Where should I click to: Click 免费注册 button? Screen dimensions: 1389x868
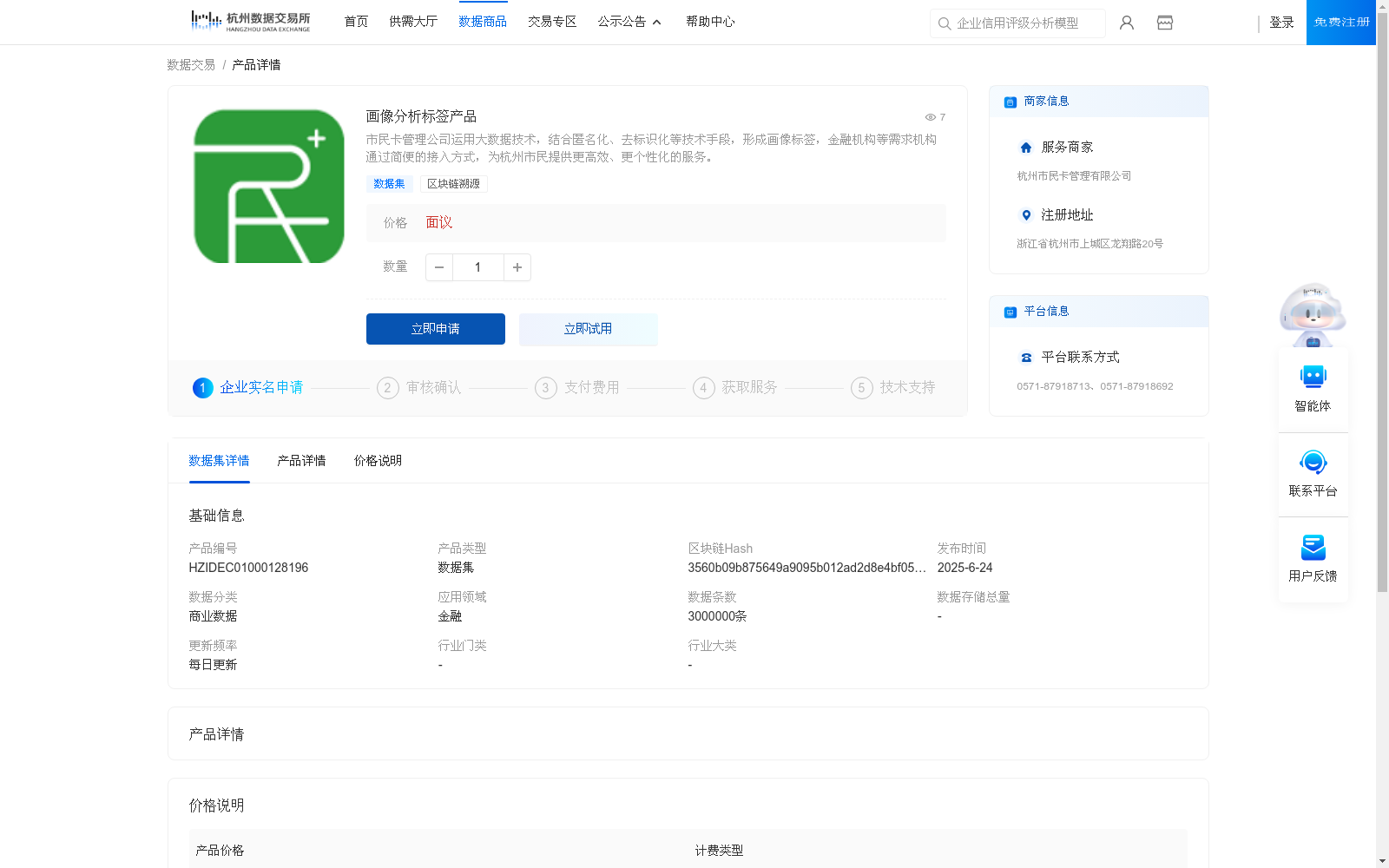[x=1341, y=23]
